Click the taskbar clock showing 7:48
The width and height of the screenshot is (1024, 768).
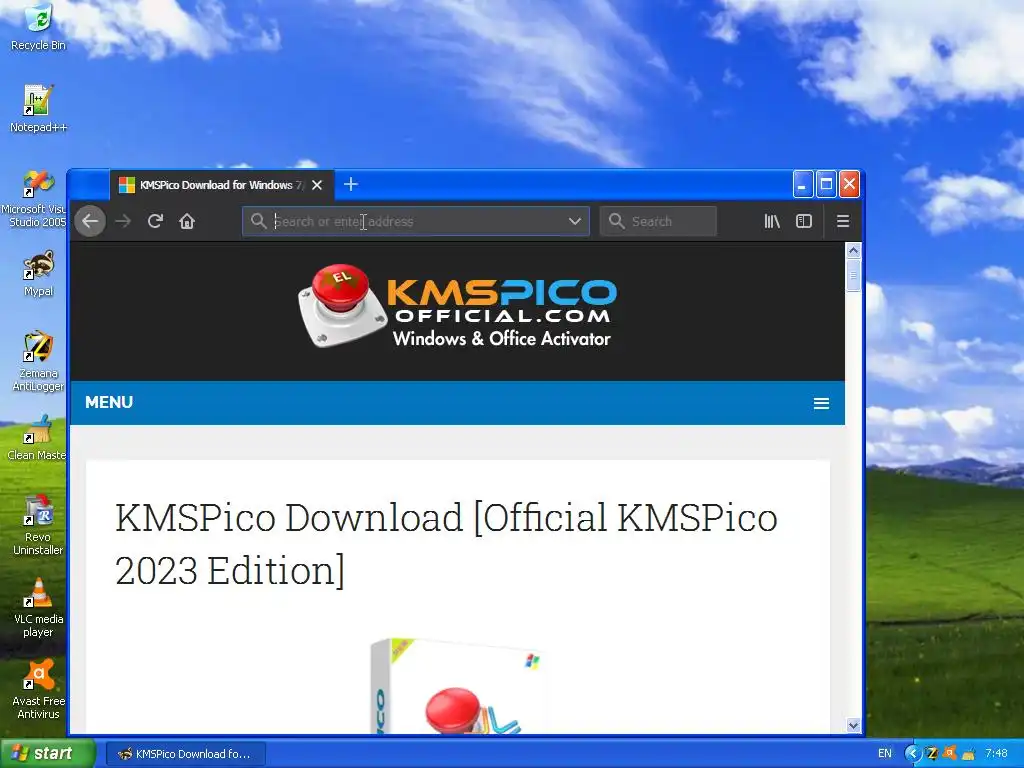pos(997,754)
